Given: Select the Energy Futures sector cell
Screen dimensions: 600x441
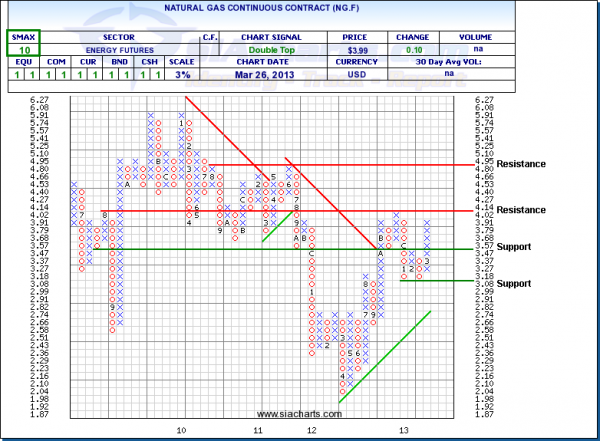Looking at the screenshot, I should click(x=119, y=49).
